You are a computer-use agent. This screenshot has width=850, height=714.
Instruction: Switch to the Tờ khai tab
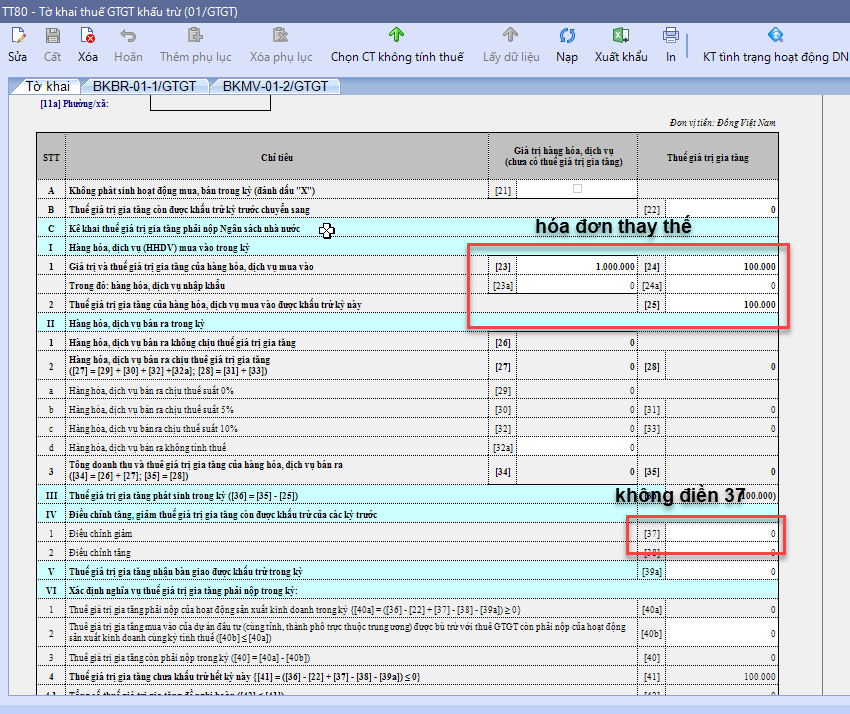point(48,86)
